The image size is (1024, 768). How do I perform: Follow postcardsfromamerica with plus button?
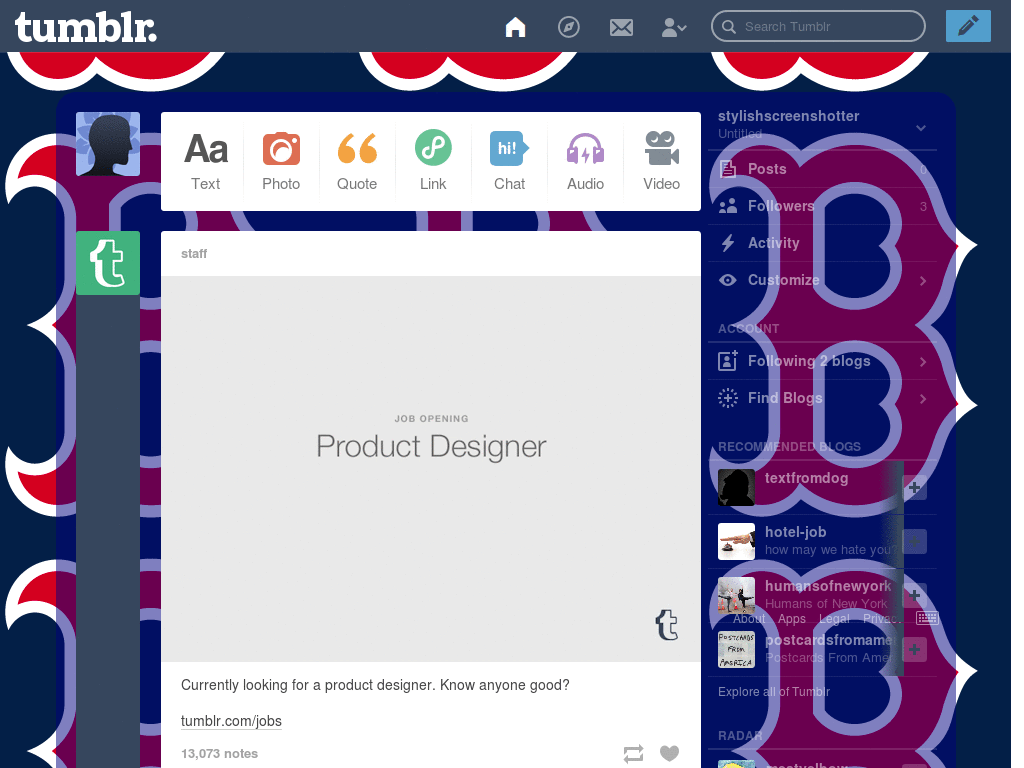click(914, 649)
